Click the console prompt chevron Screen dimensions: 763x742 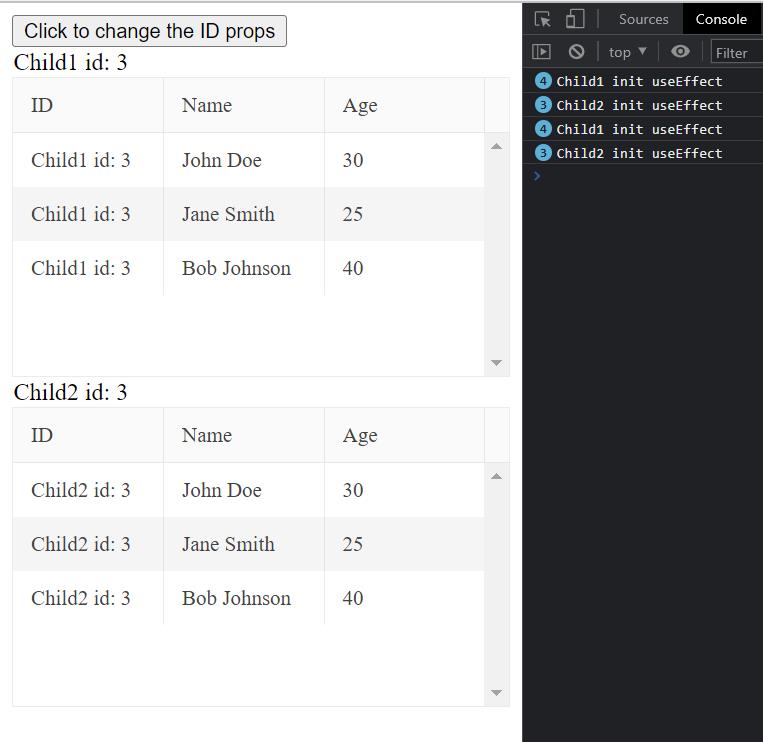537,176
